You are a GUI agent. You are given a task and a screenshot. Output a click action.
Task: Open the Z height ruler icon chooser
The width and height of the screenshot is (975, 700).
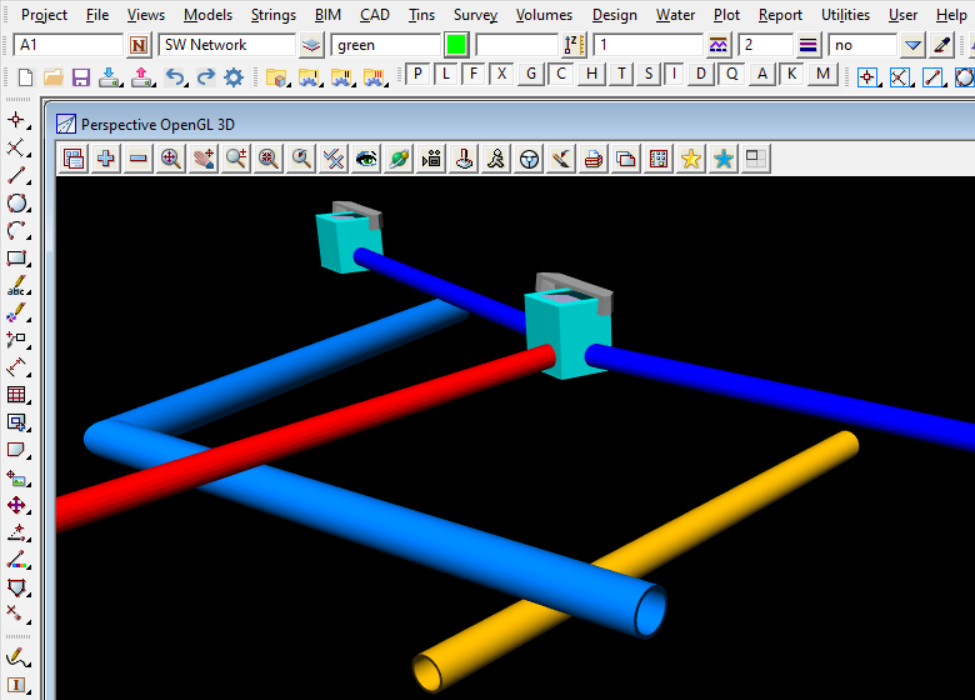[574, 45]
